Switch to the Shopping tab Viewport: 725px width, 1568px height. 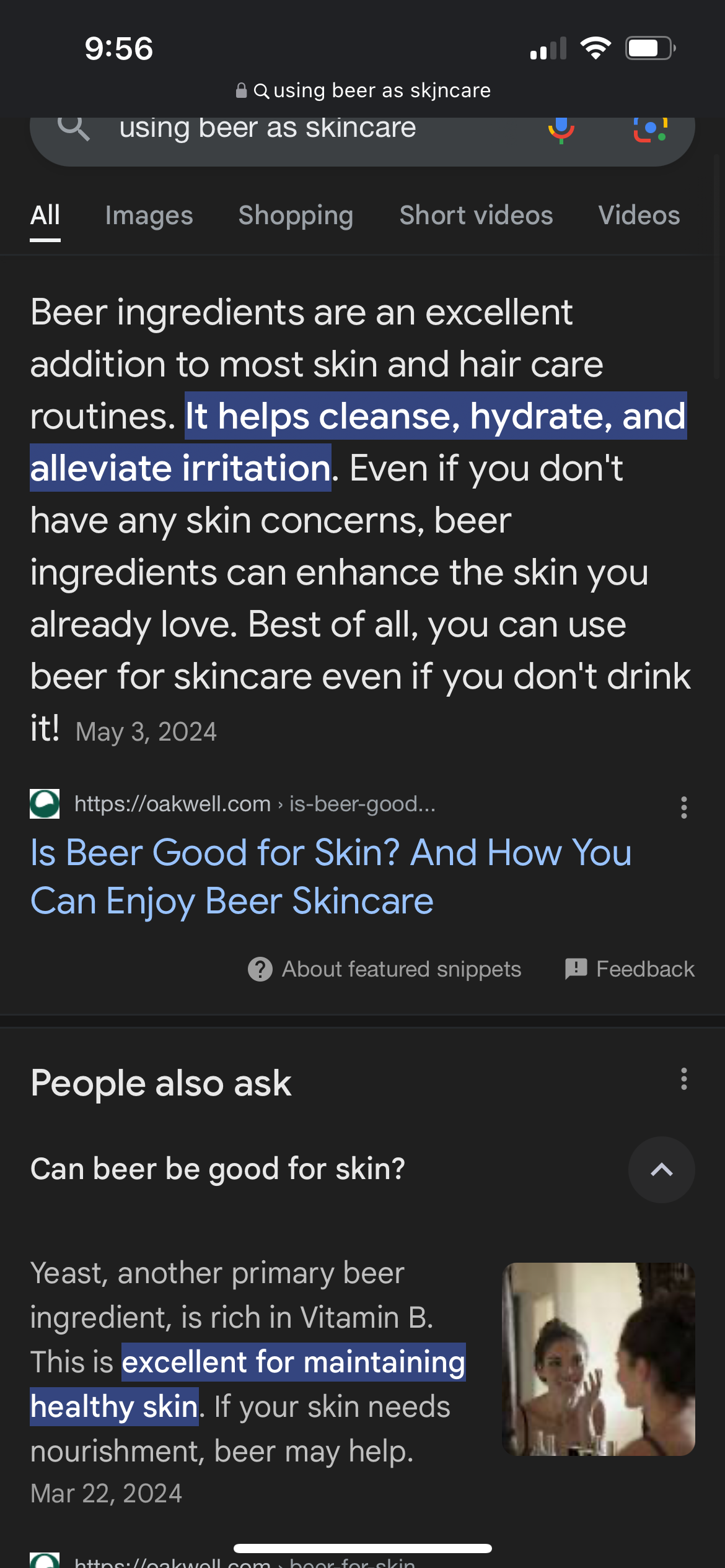pyautogui.click(x=296, y=216)
